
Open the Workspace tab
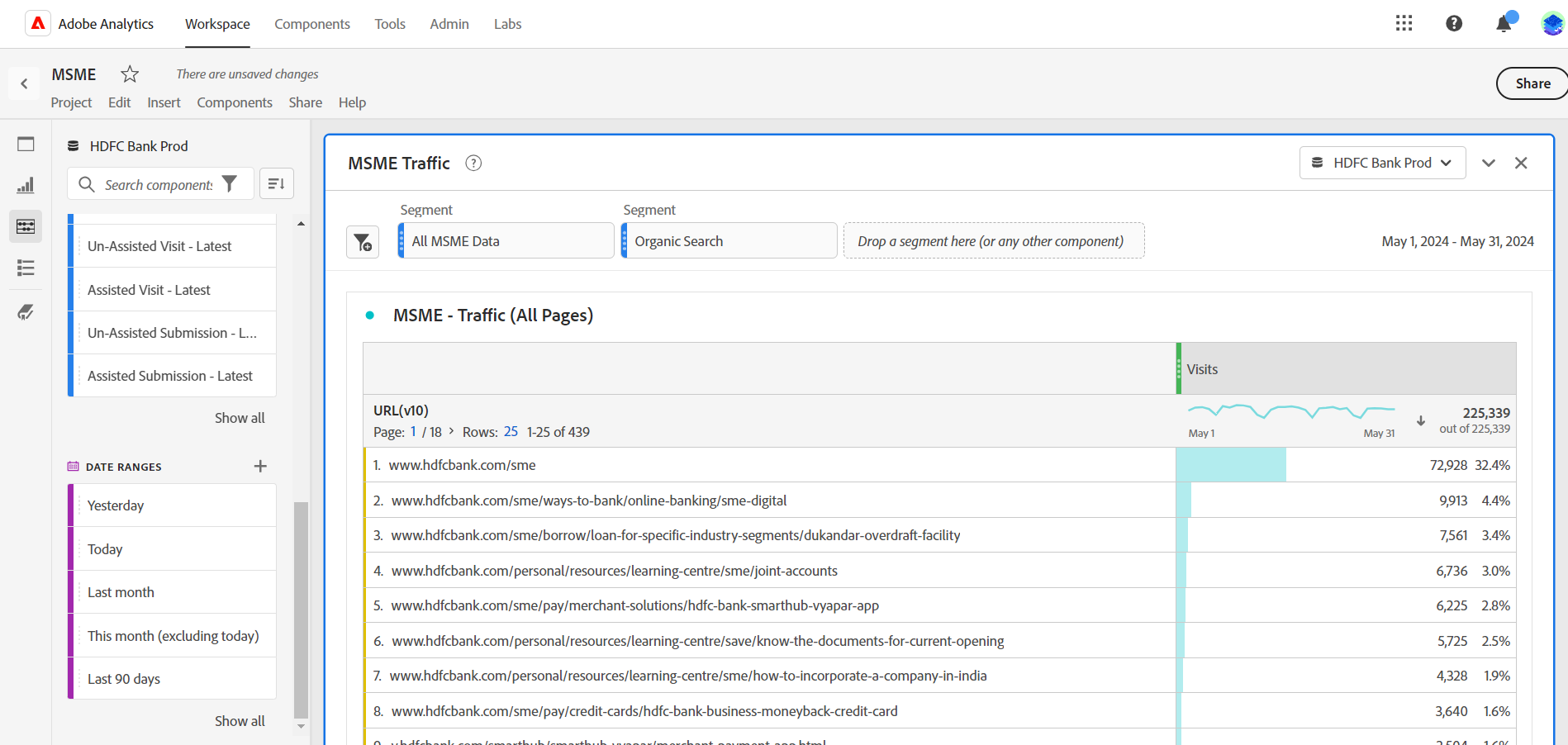pyautogui.click(x=217, y=24)
